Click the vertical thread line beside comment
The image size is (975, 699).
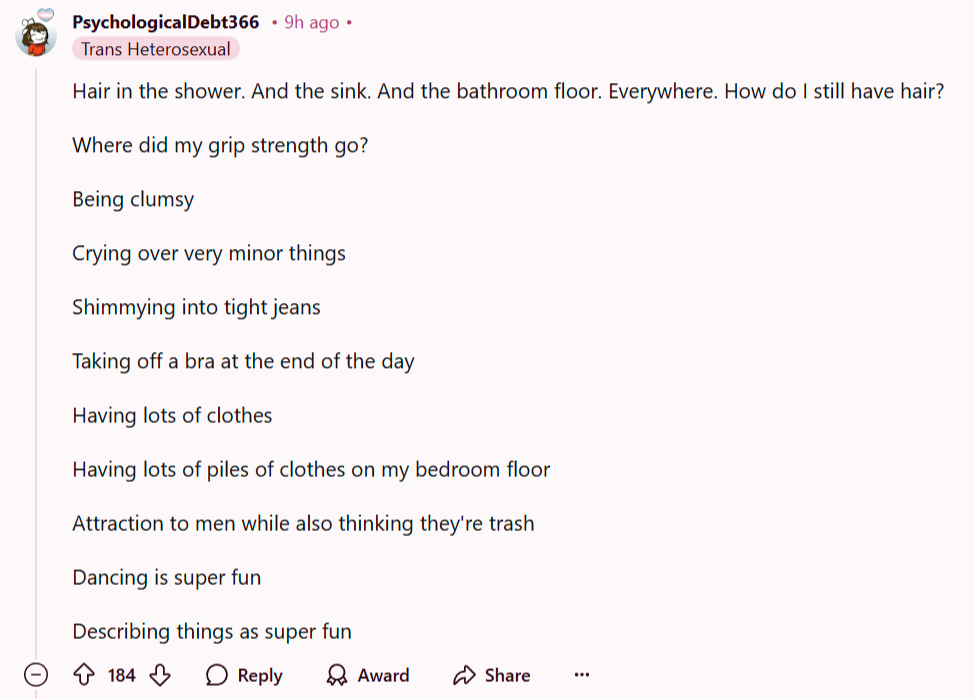[36, 361]
